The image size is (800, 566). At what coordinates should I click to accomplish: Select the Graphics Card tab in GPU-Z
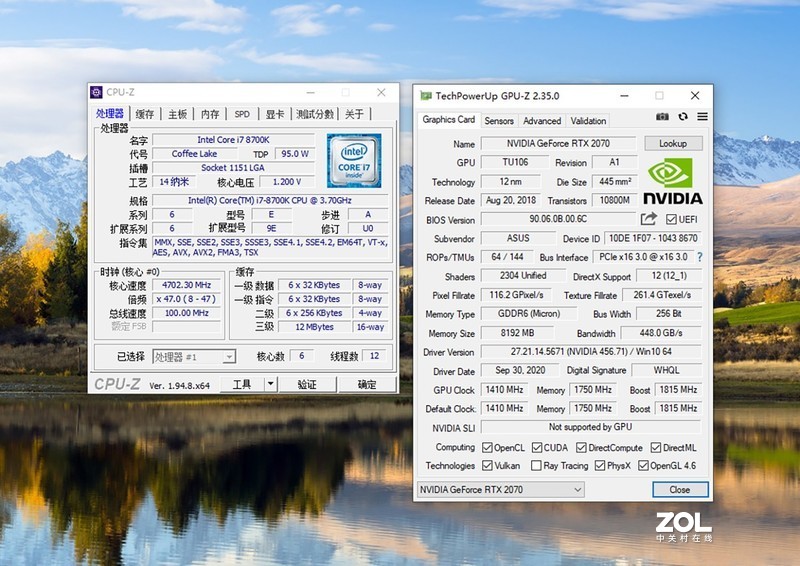click(448, 119)
